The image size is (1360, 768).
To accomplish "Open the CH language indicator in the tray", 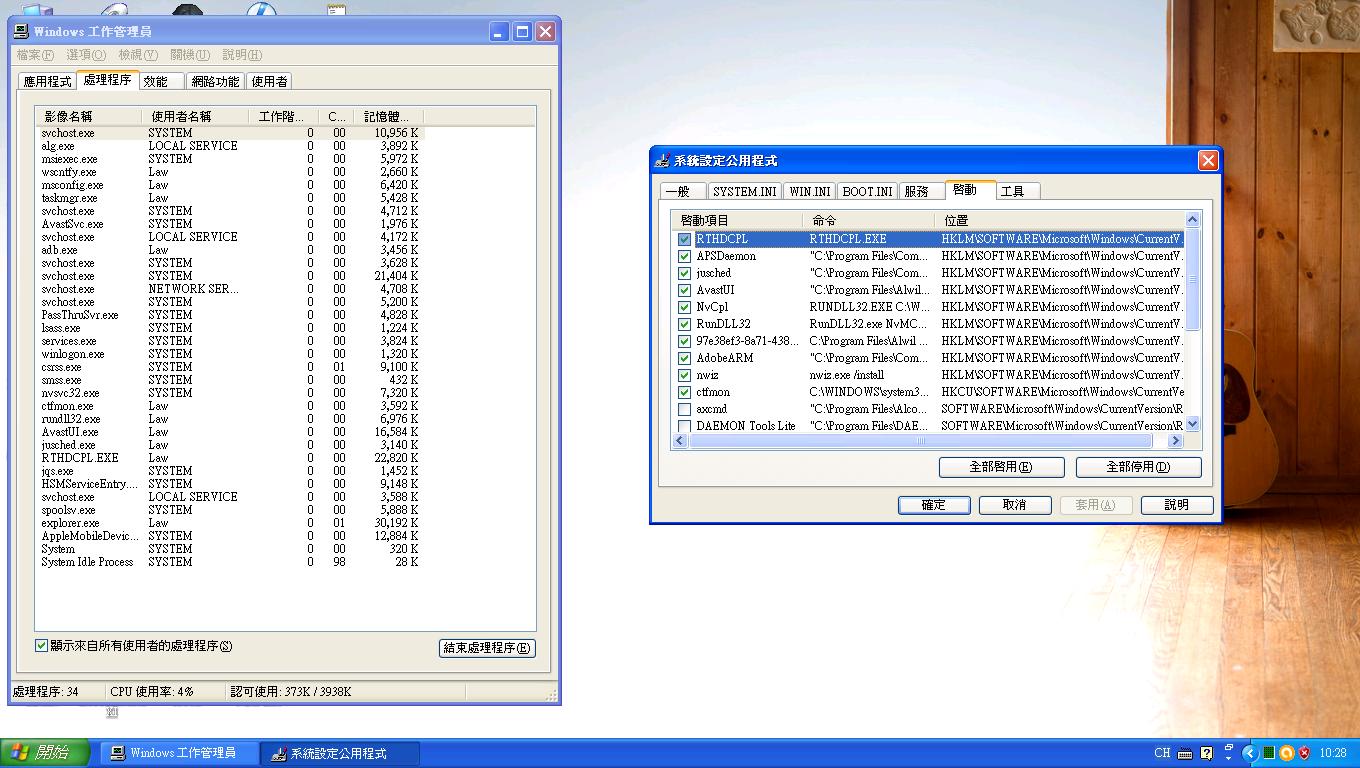I will pos(1162,753).
